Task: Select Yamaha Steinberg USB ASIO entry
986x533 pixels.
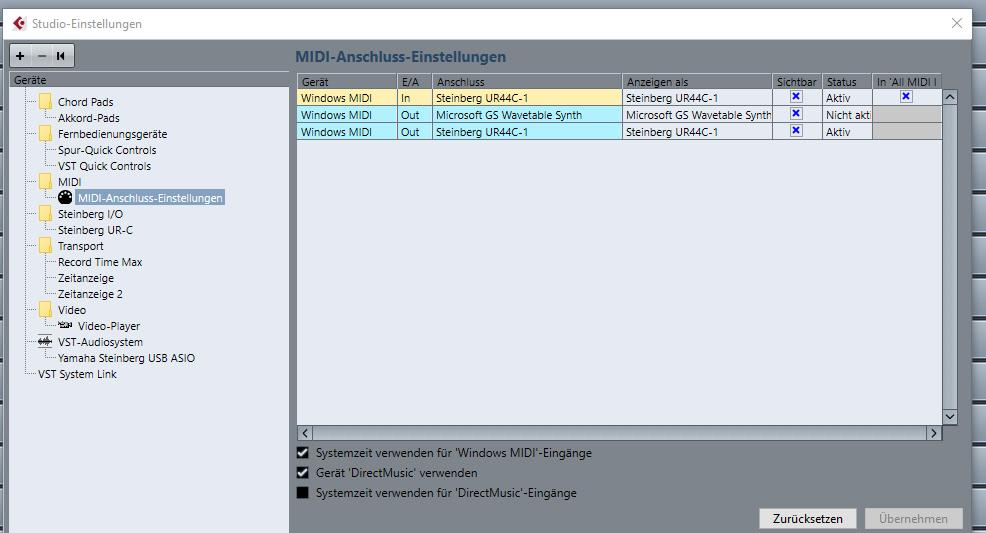Action: click(x=126, y=358)
